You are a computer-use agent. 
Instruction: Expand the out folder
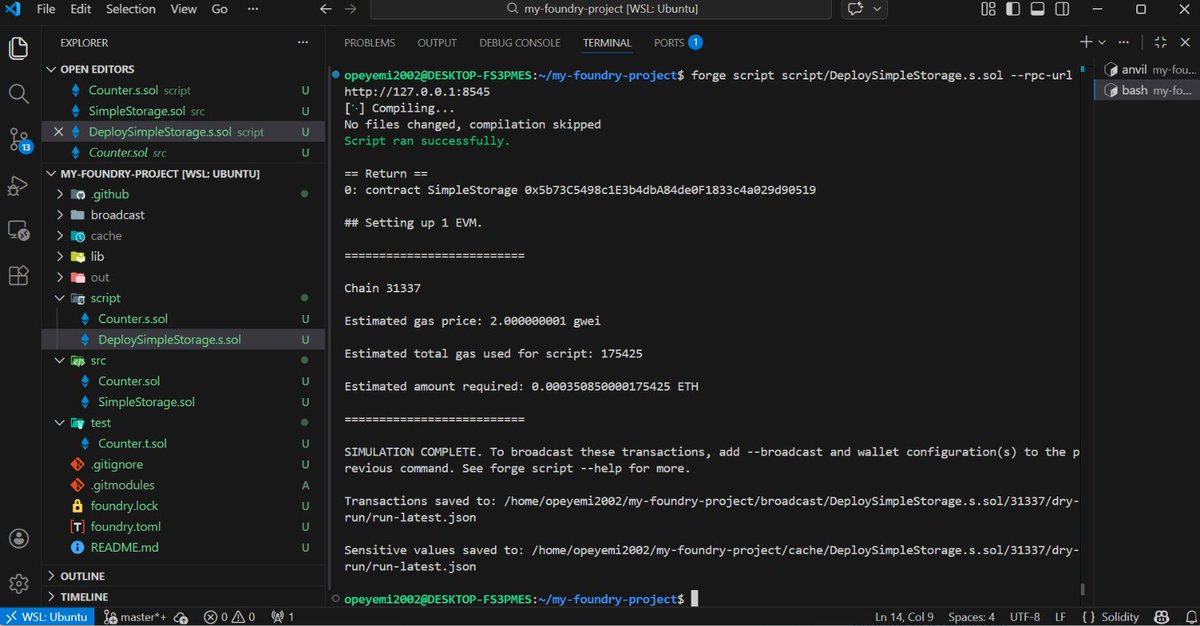click(184, 277)
